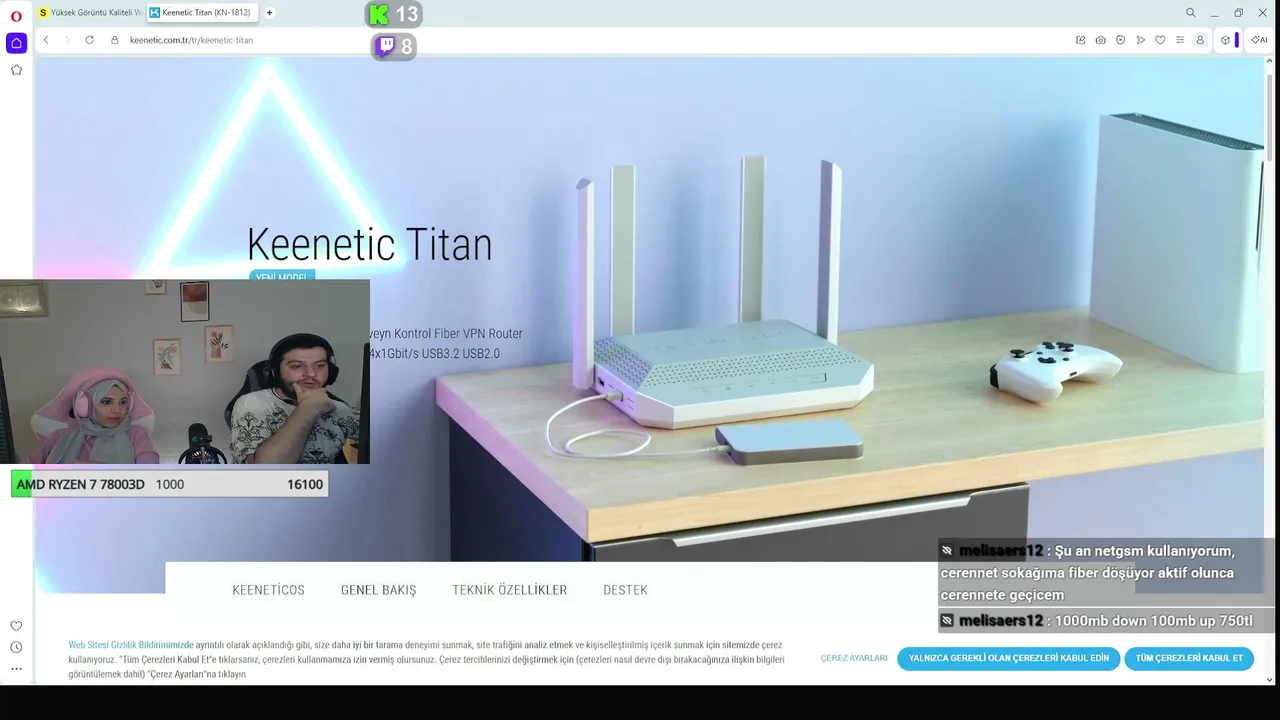This screenshot has height=720, width=1280.
Task: Open the profile account icon
Action: click(x=1200, y=40)
